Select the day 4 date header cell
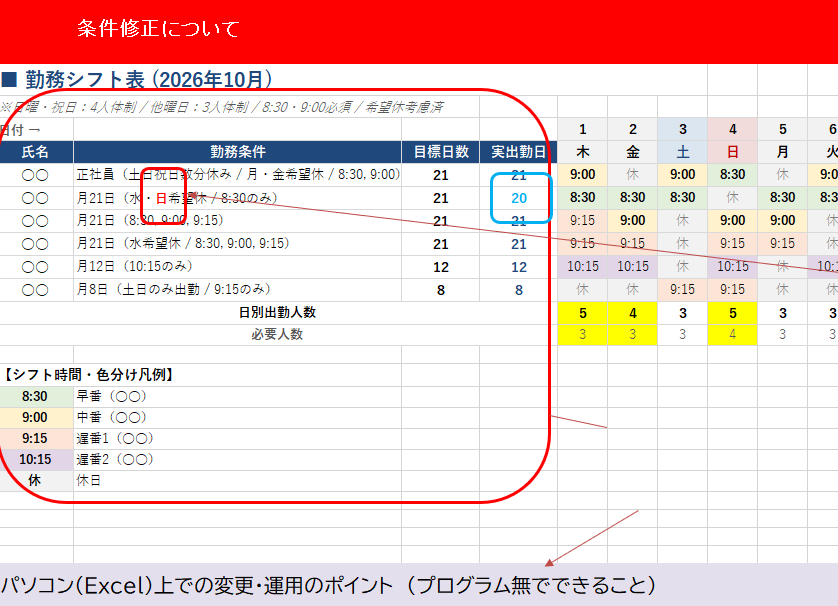The height and width of the screenshot is (606, 838). point(733,129)
